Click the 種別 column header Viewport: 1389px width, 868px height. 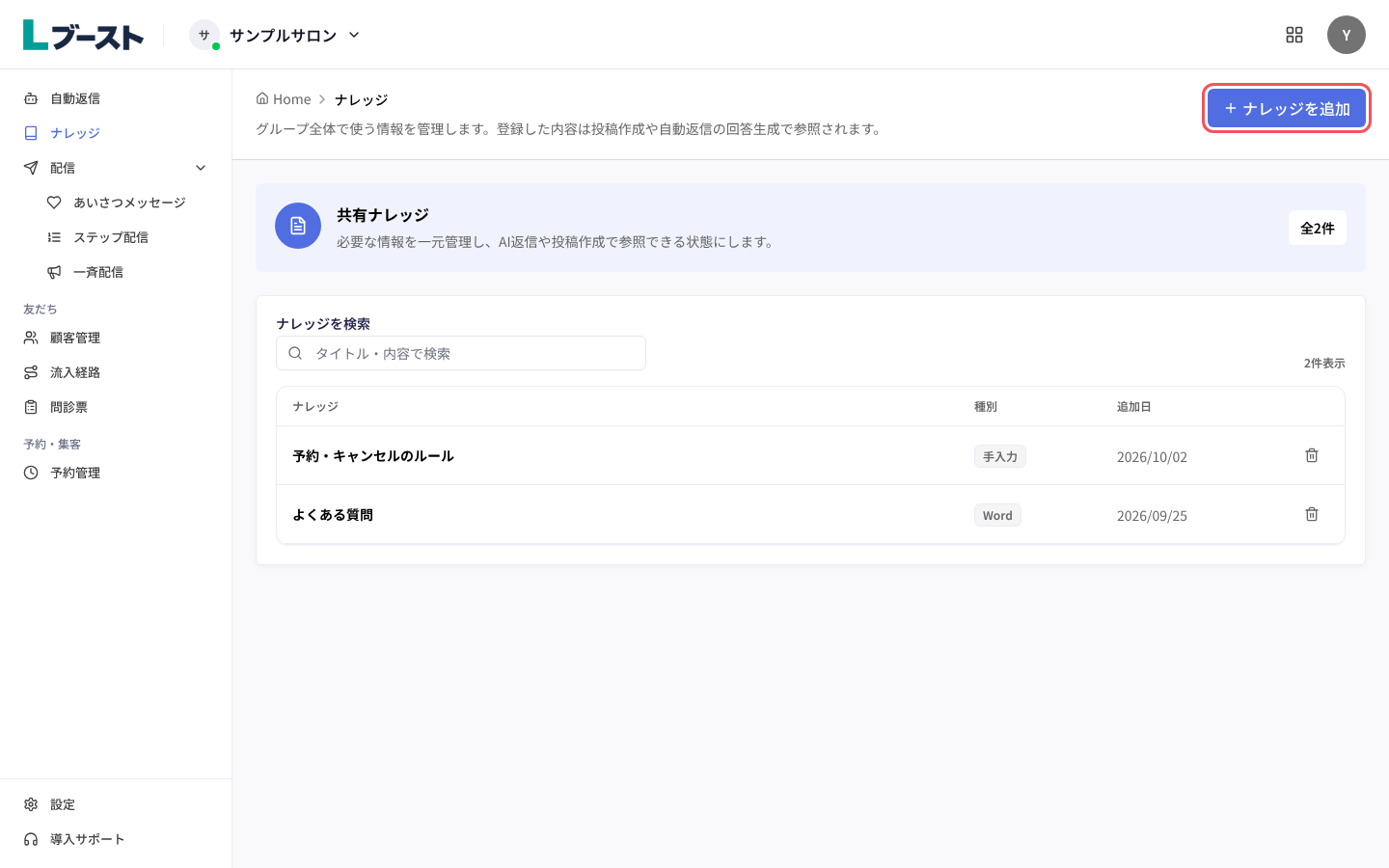click(986, 407)
